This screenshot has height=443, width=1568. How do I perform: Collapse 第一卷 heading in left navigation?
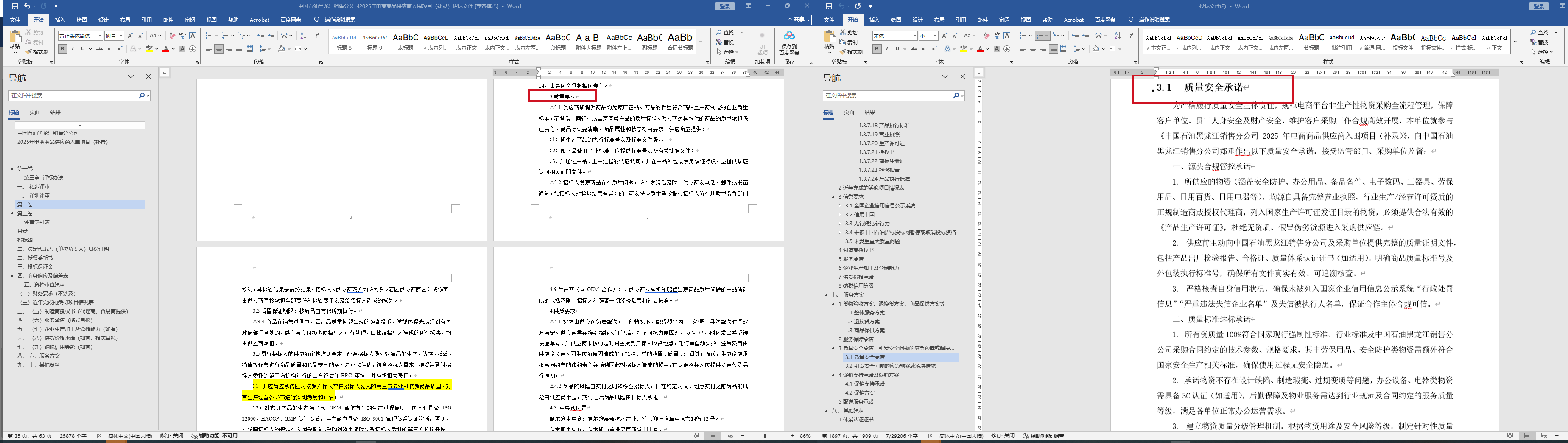point(12,169)
